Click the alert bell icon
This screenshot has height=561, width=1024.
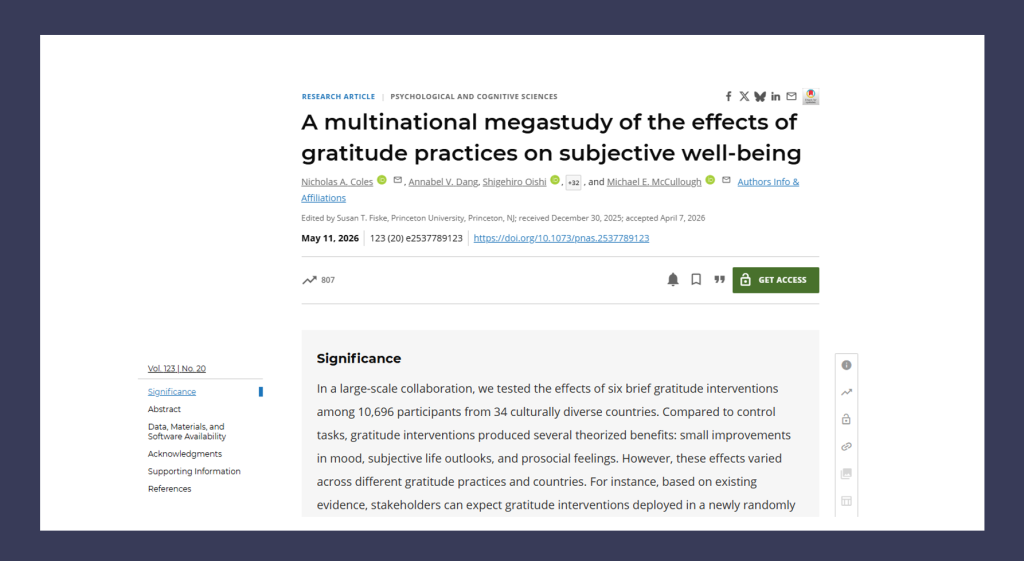pos(673,280)
